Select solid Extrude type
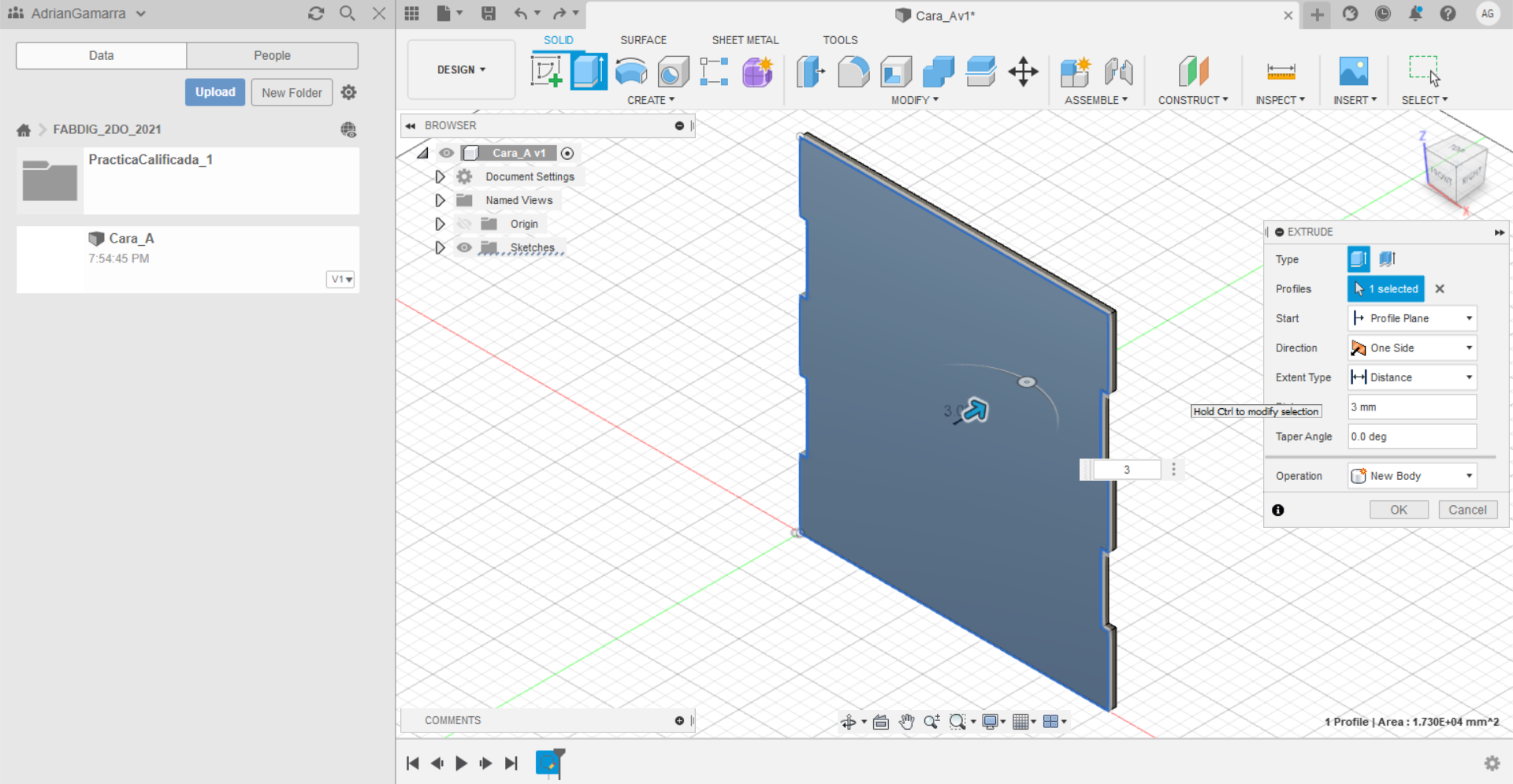The width and height of the screenshot is (1513, 784). 1359,258
